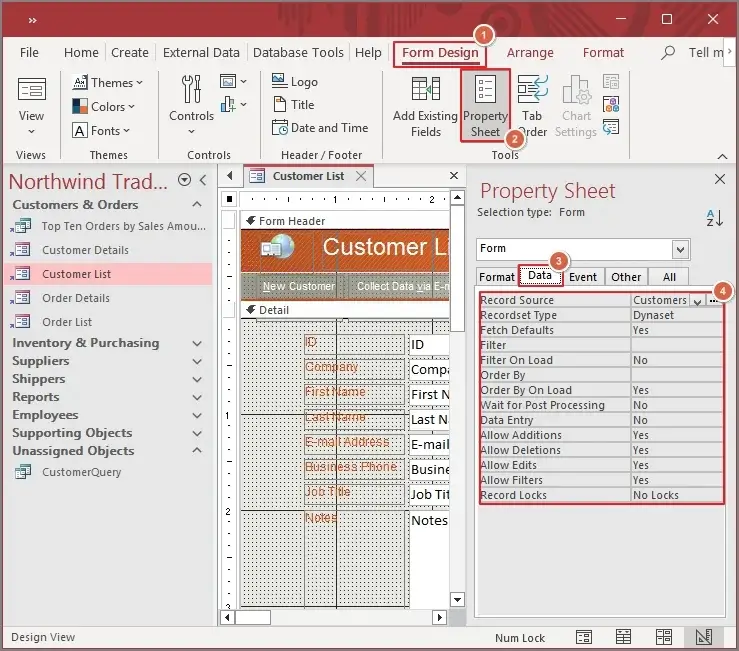
Task: Collapse the Customers & Orders group
Action: [197, 204]
